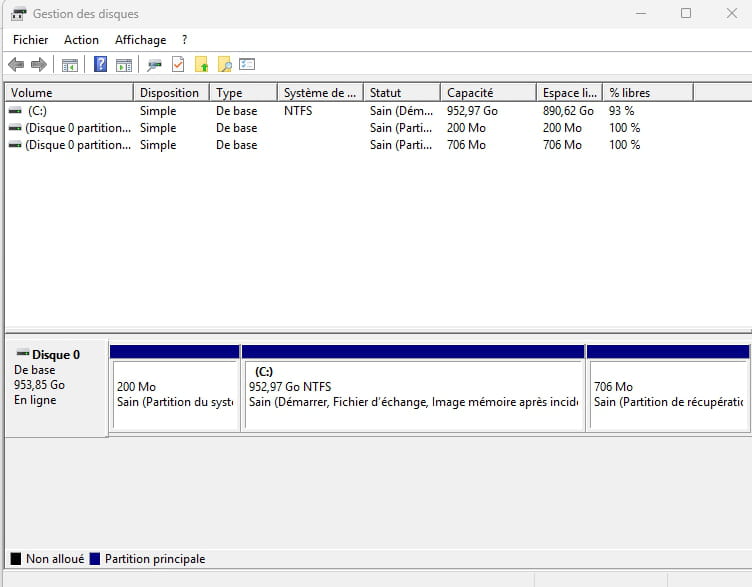Click the Back arrow in toolbar

[x=16, y=65]
